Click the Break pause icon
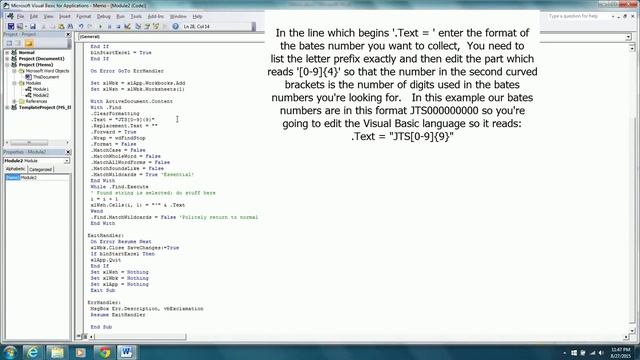640x360 pixels. click(109, 26)
